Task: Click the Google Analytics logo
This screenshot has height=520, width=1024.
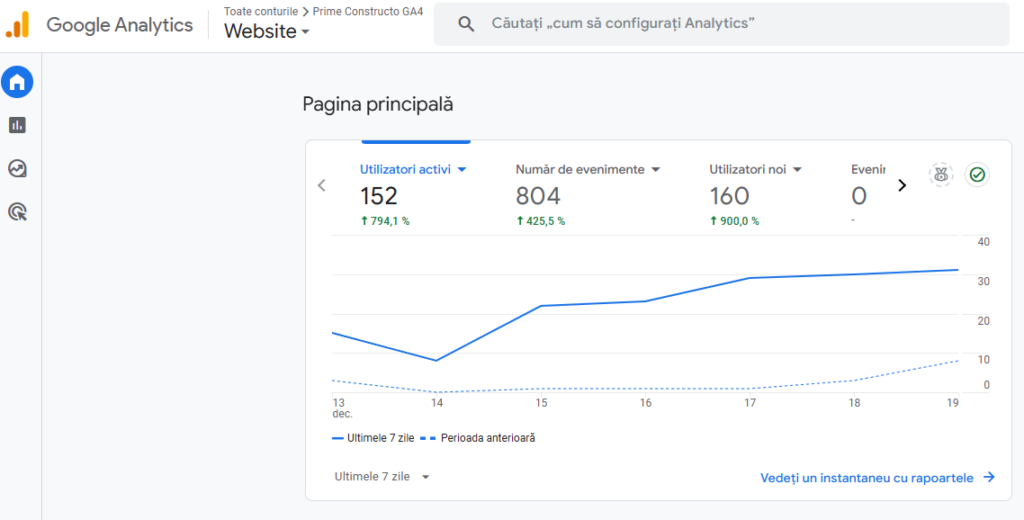Action: (x=18, y=25)
